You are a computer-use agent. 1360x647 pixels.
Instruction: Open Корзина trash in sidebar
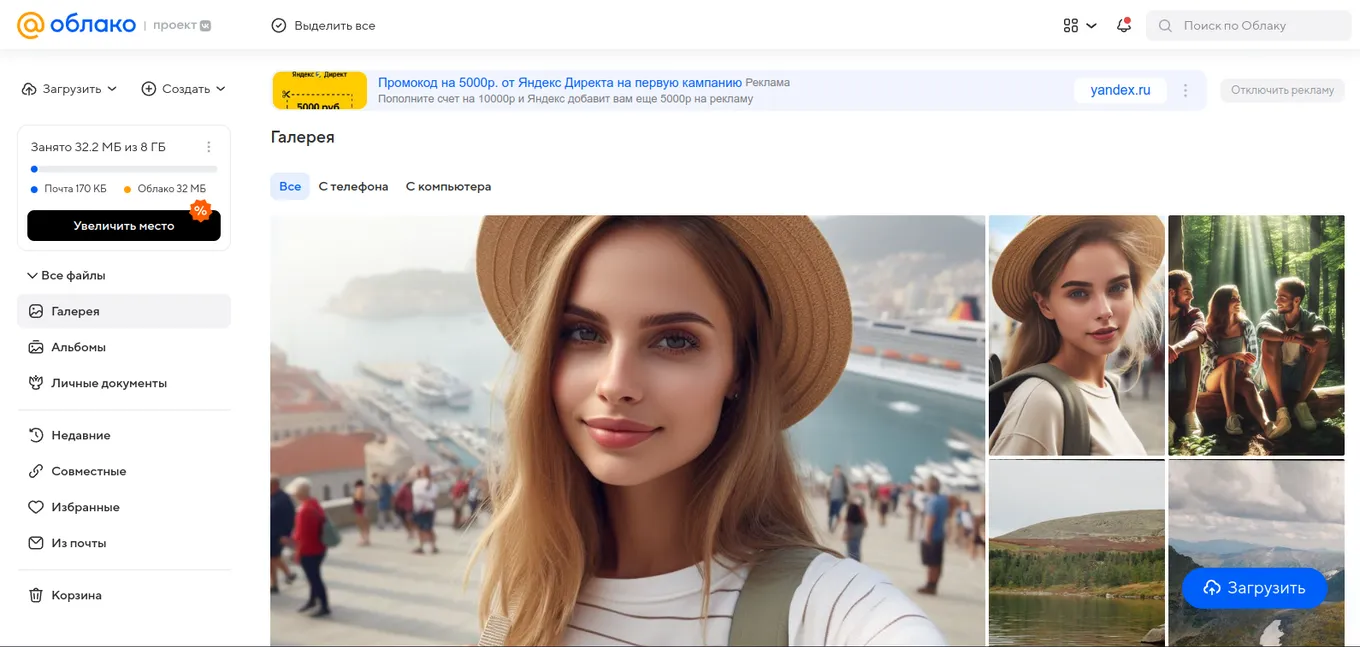coord(76,595)
